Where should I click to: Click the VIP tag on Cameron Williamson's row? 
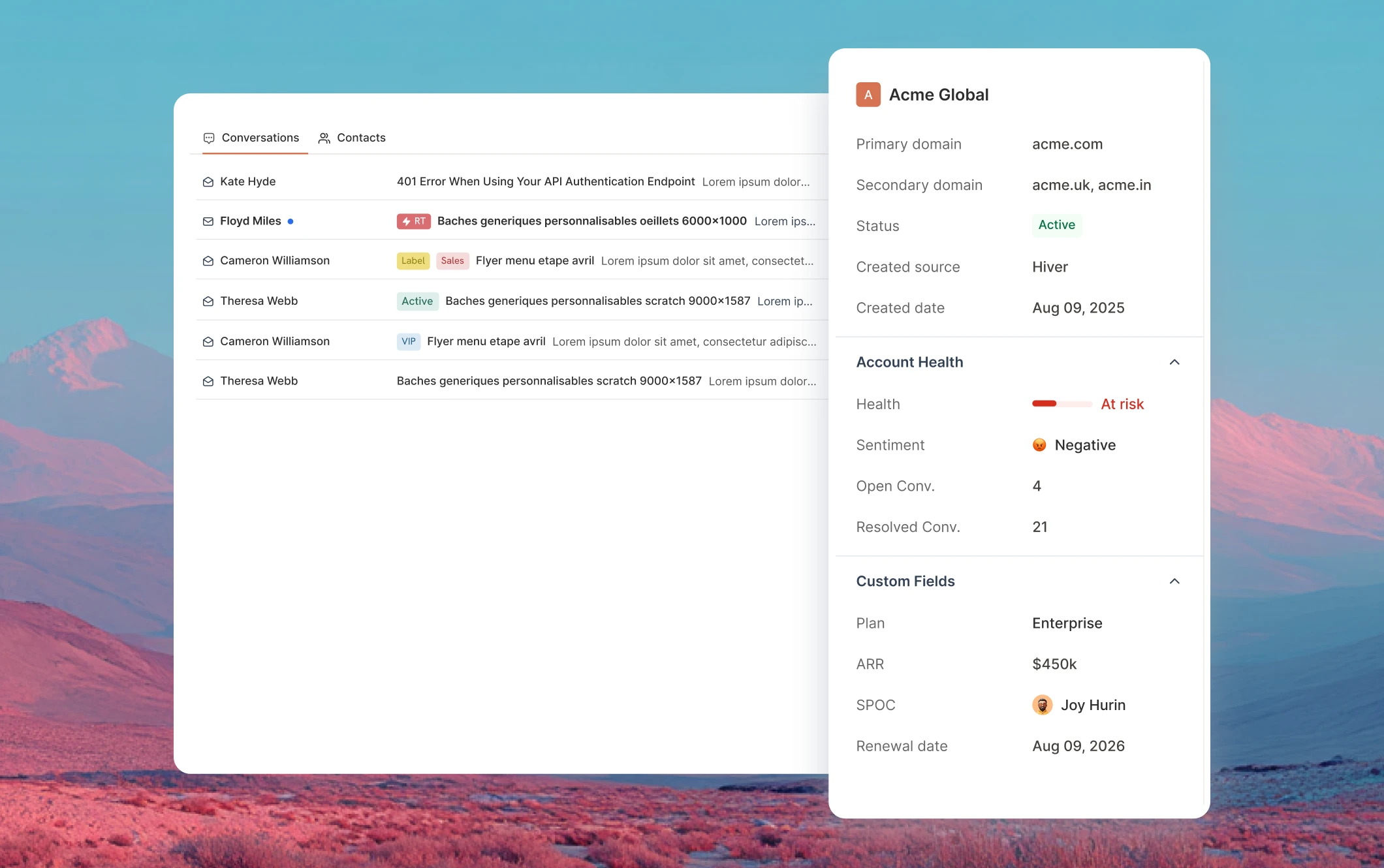(408, 341)
